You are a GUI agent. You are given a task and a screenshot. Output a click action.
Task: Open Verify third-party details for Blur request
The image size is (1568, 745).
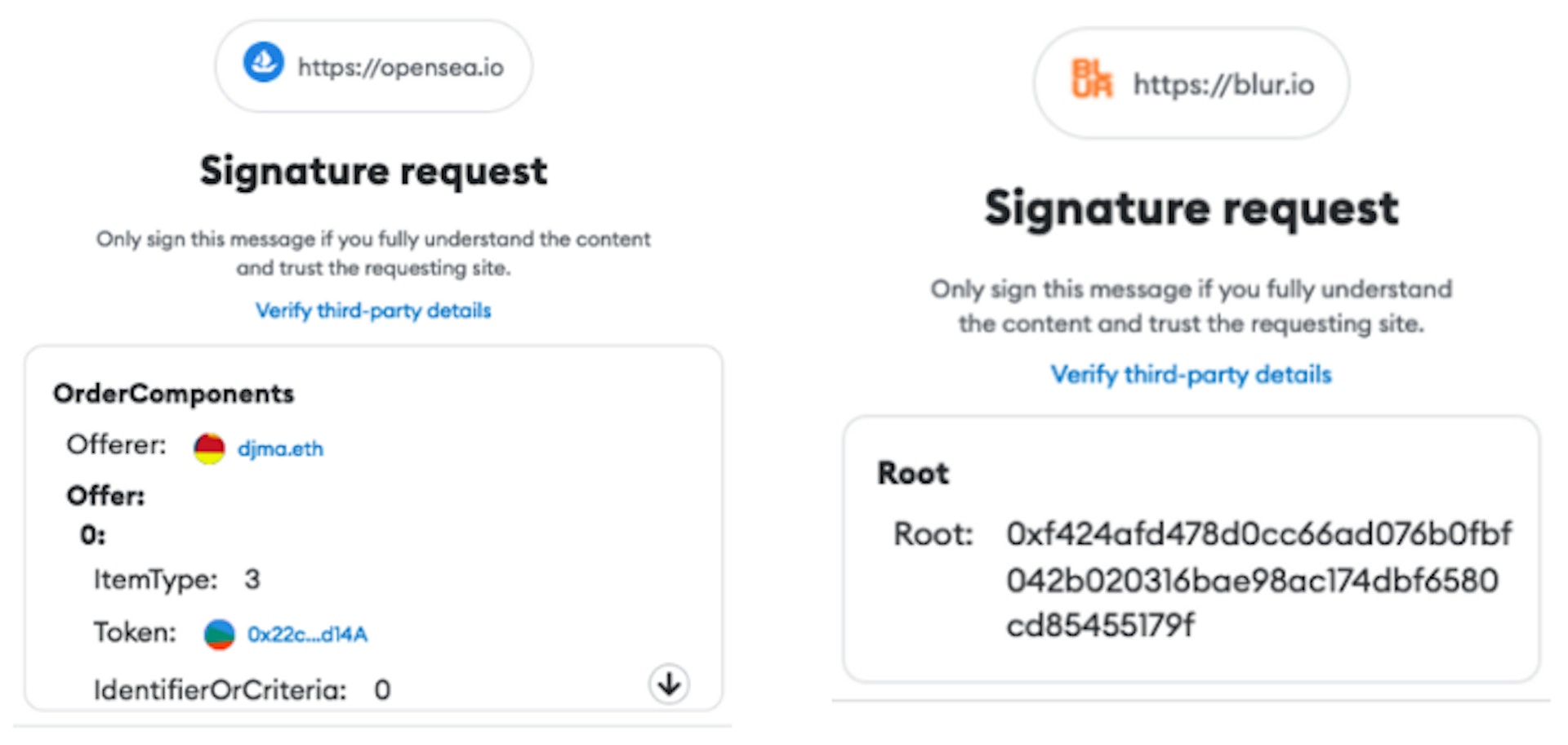pyautogui.click(x=1191, y=374)
